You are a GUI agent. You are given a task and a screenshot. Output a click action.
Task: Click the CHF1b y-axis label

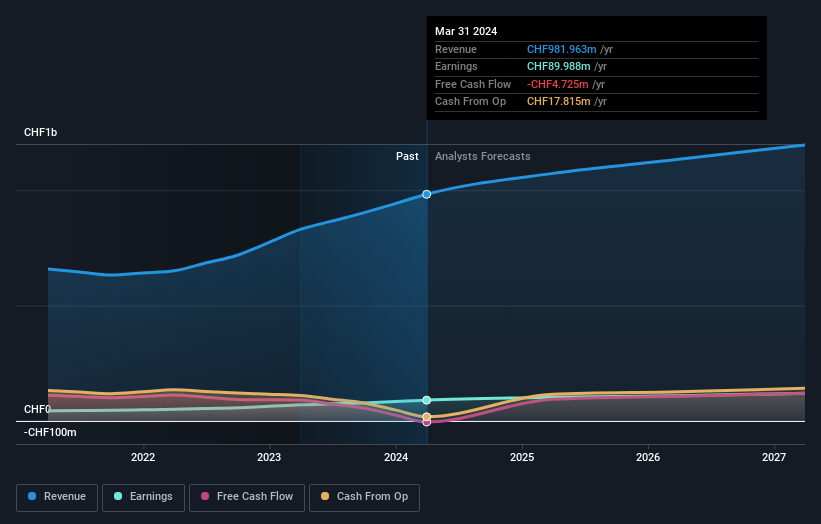coord(40,132)
